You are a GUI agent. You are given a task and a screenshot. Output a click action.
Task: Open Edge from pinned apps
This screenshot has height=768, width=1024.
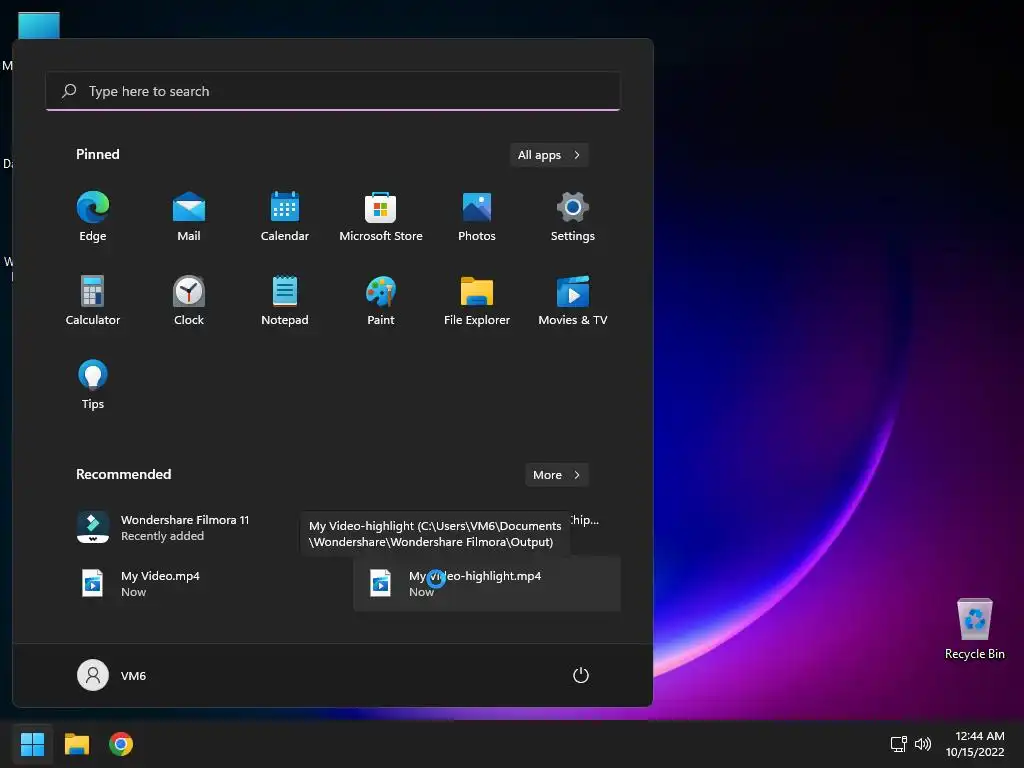(93, 217)
